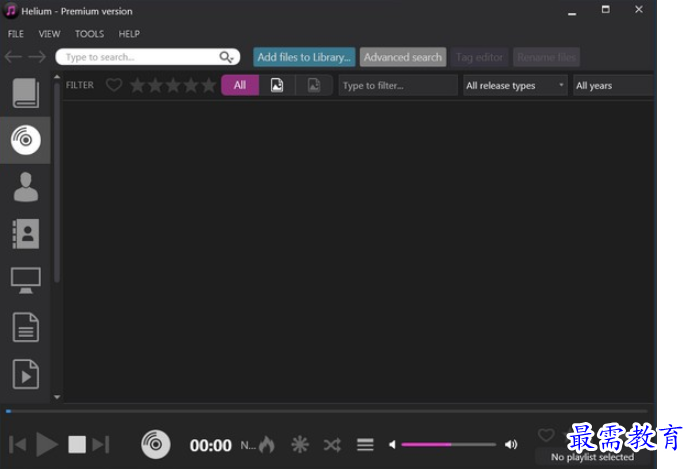Skip to previous track

click(18, 444)
